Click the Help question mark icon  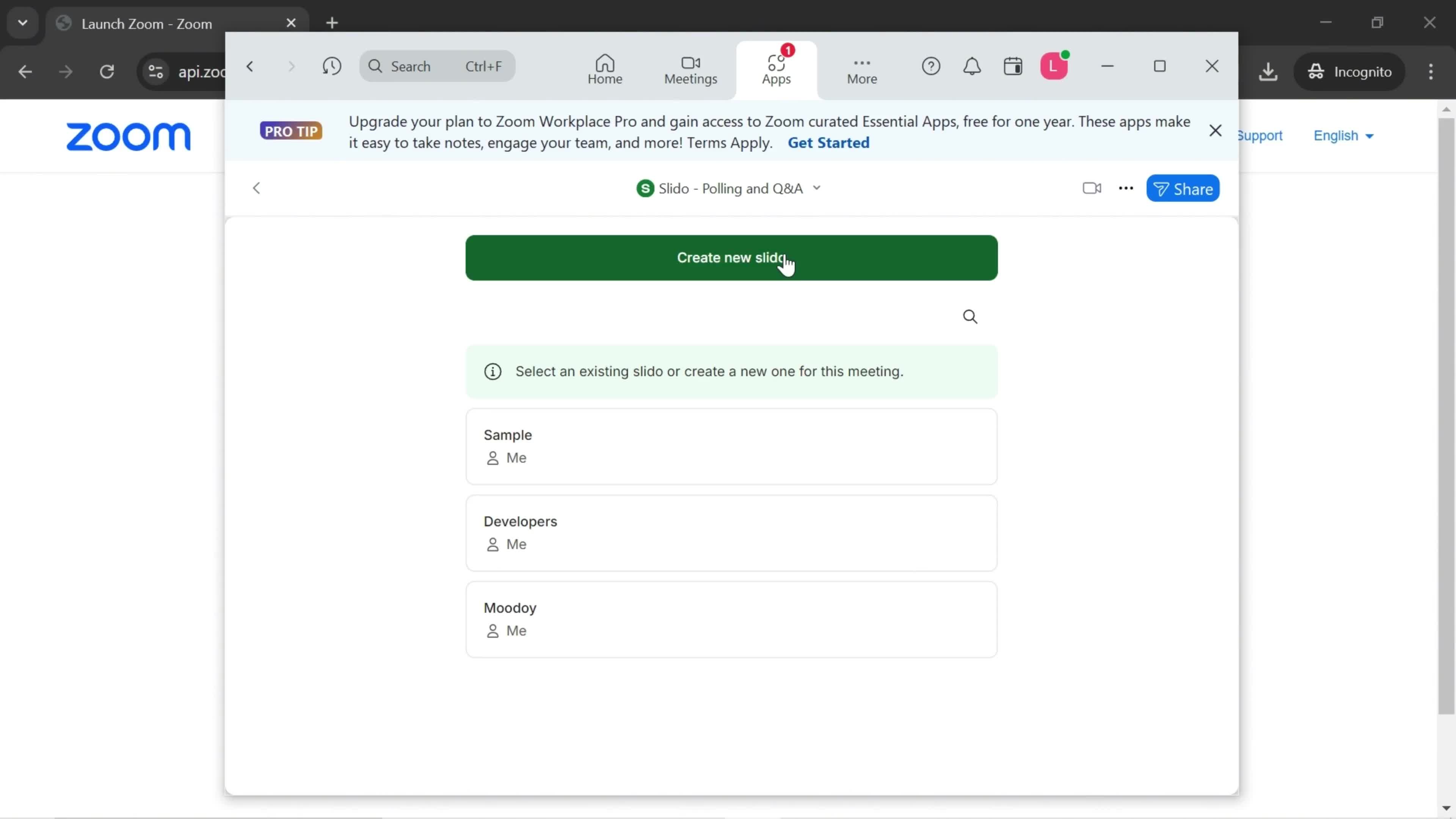[x=931, y=66]
